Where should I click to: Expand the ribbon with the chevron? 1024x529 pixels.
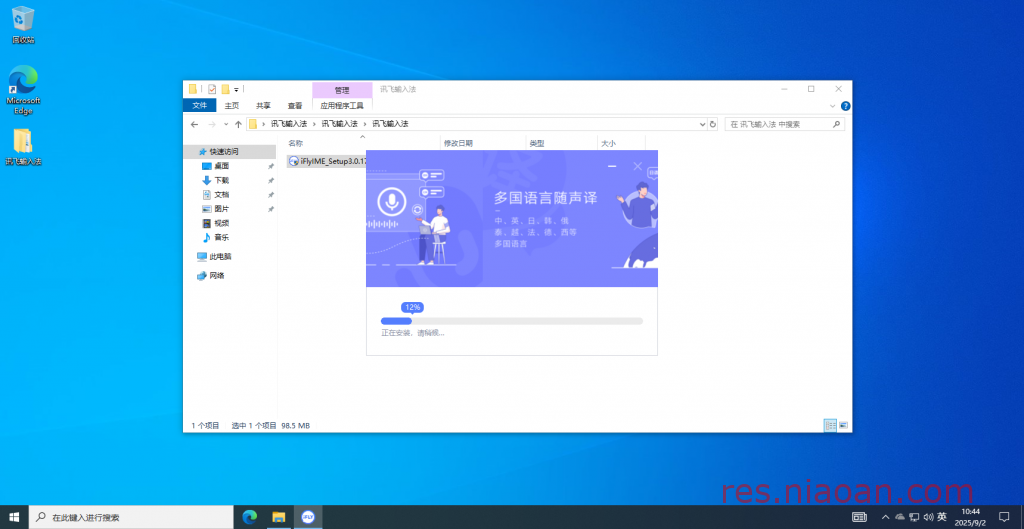point(833,106)
